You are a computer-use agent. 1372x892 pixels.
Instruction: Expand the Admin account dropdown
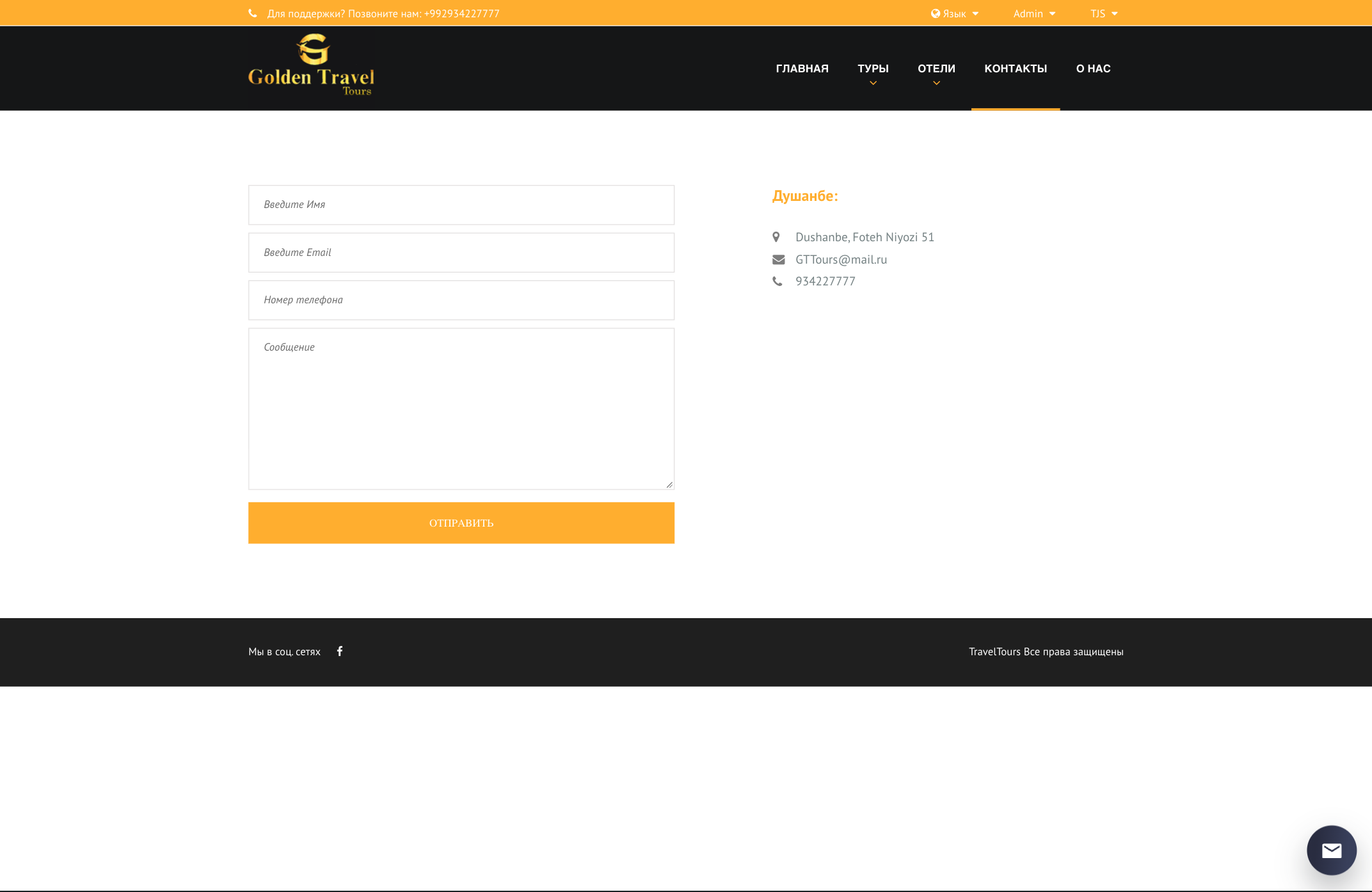click(1034, 13)
